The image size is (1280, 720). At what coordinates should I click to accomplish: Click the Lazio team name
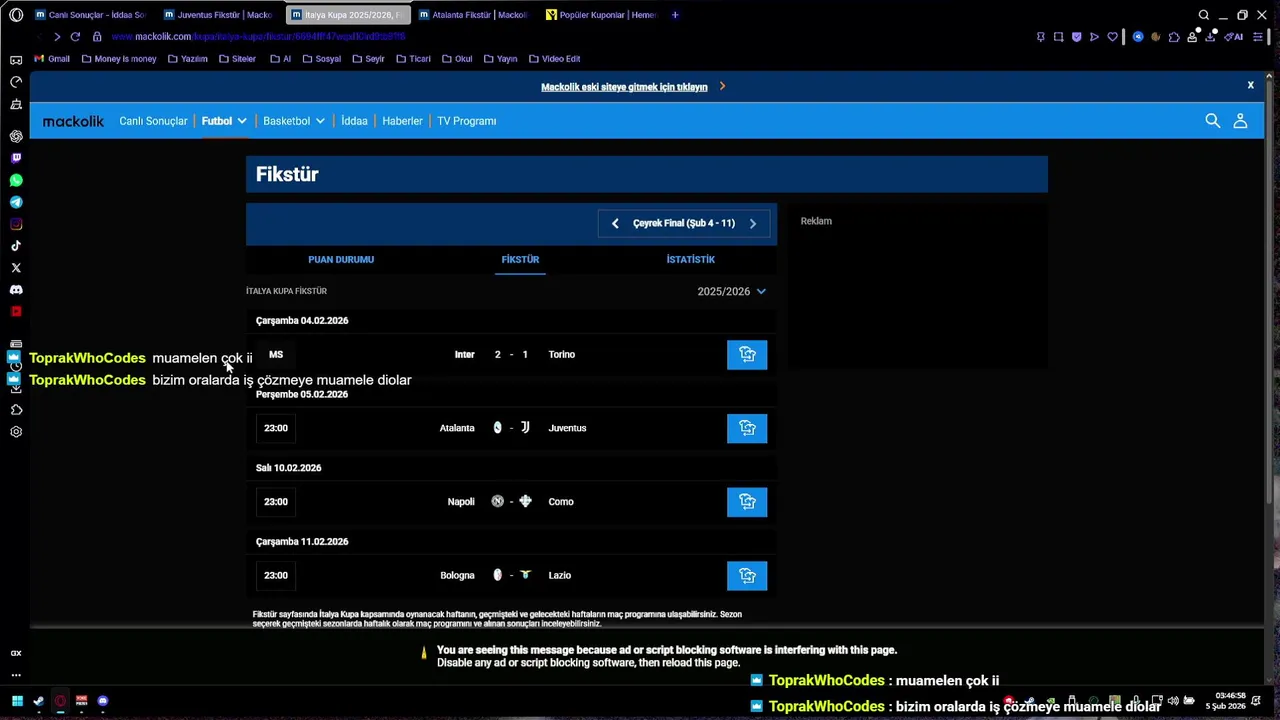[x=560, y=575]
